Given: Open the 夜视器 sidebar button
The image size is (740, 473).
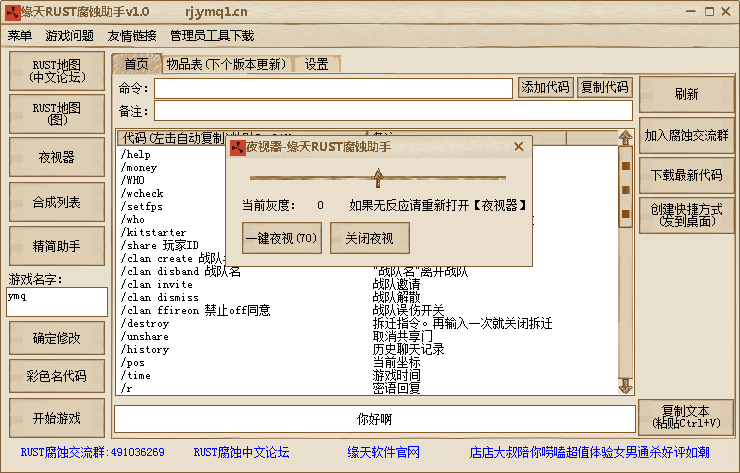Looking at the screenshot, I should (x=57, y=157).
